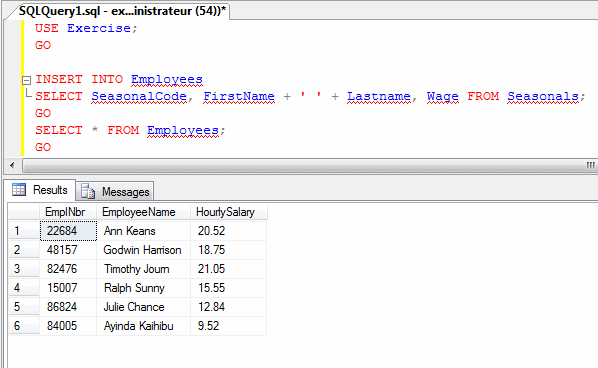The image size is (598, 368).
Task: Select row header number 6
Action: pyautogui.click(x=24, y=326)
